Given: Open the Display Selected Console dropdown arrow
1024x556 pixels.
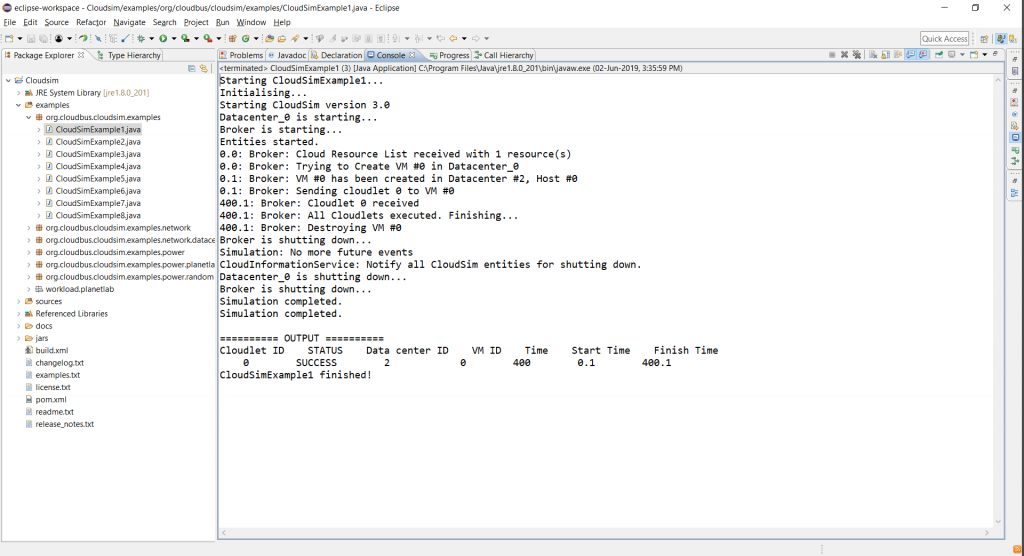Looking at the screenshot, I should pyautogui.click(x=962, y=55).
